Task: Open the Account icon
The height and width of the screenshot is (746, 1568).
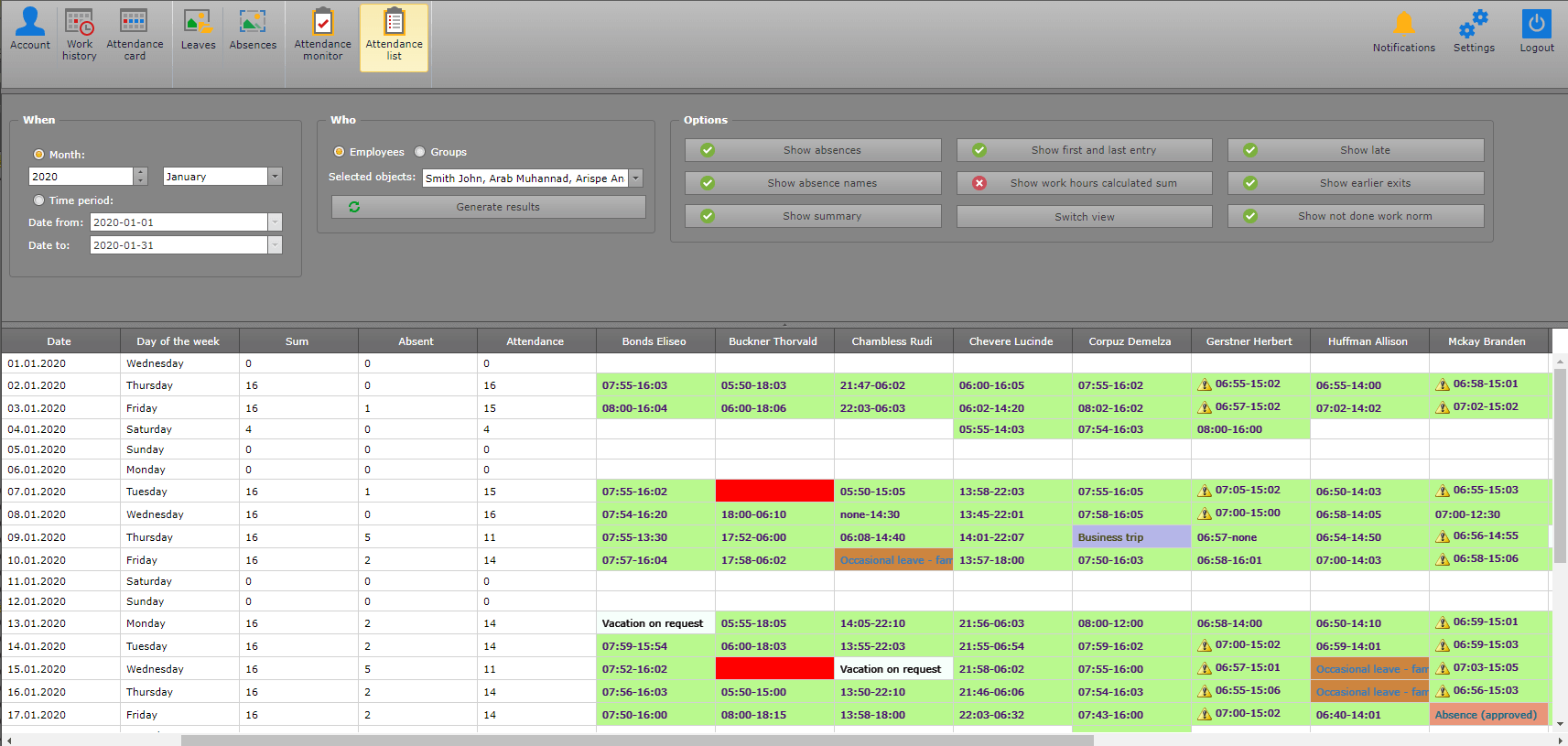Action: pos(30,29)
